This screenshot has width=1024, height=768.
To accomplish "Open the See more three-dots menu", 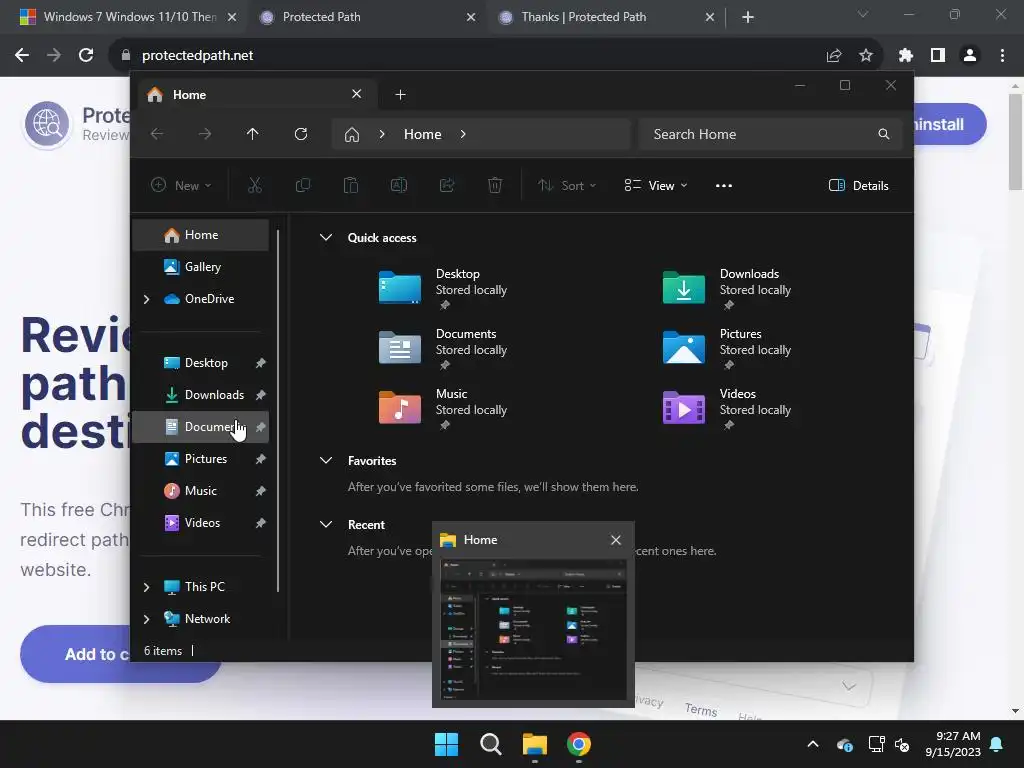I will point(724,185).
